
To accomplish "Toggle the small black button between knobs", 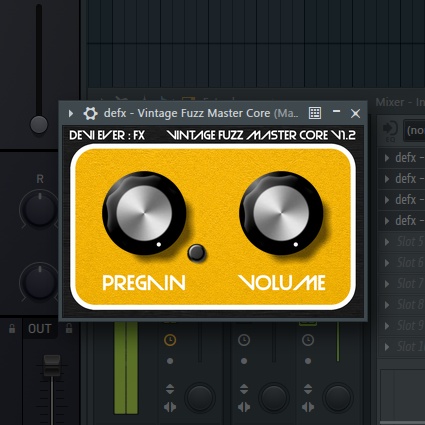I will pyautogui.click(x=196, y=253).
